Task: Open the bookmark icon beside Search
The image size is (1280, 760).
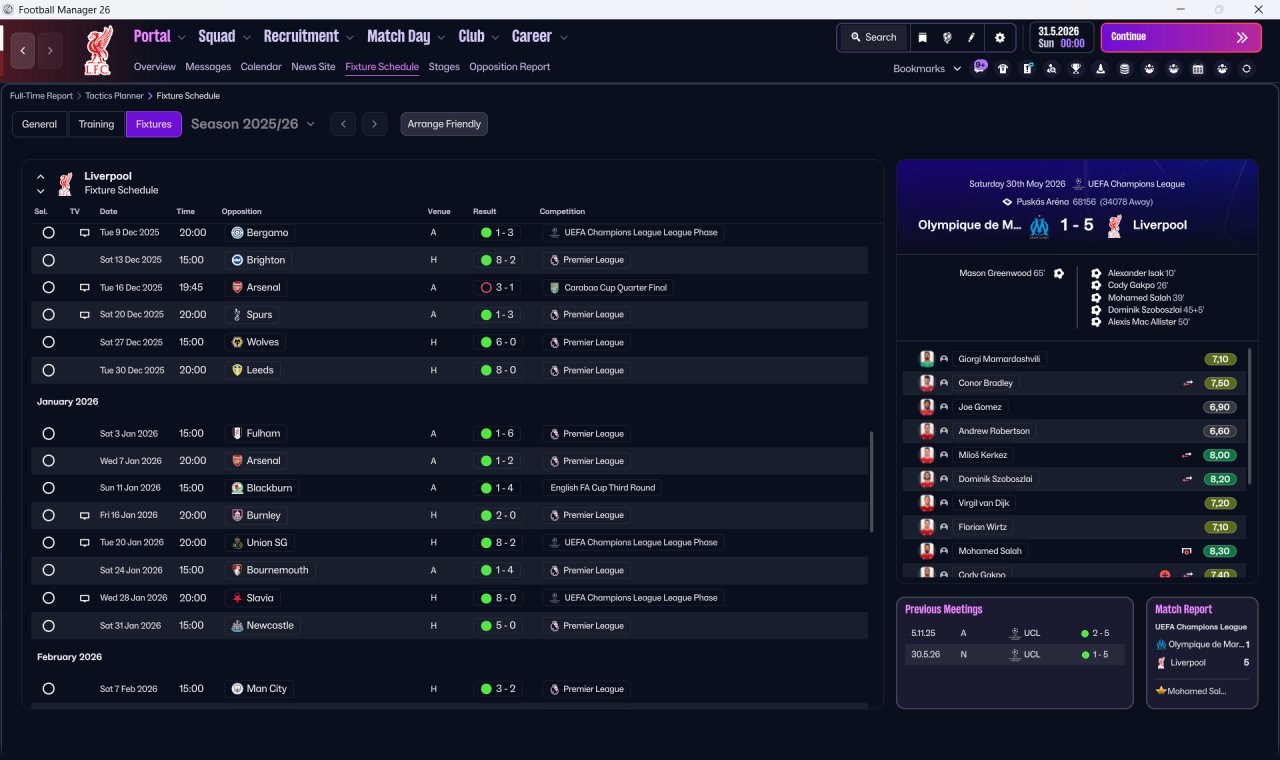Action: [x=923, y=37]
